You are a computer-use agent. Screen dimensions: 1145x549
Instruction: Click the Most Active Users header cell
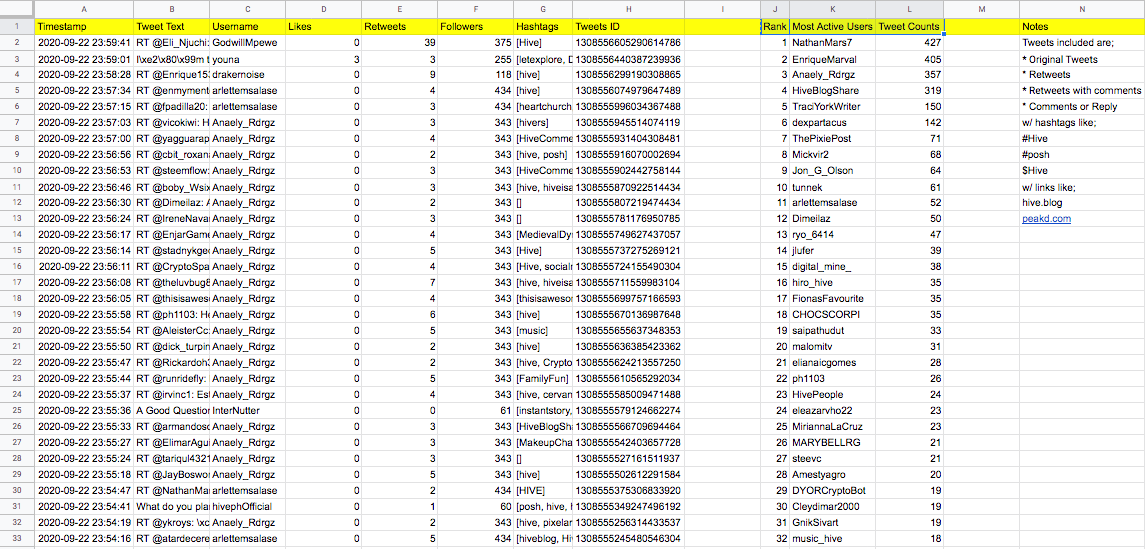(832, 26)
